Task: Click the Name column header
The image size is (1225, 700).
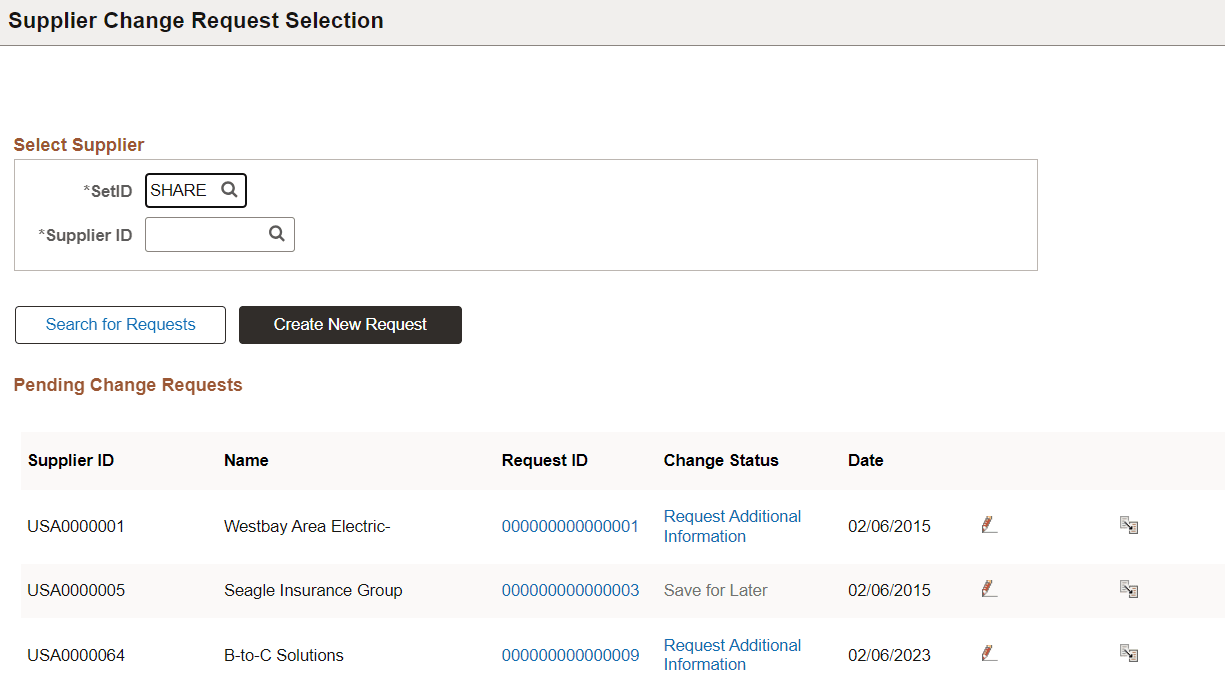Action: [x=246, y=460]
